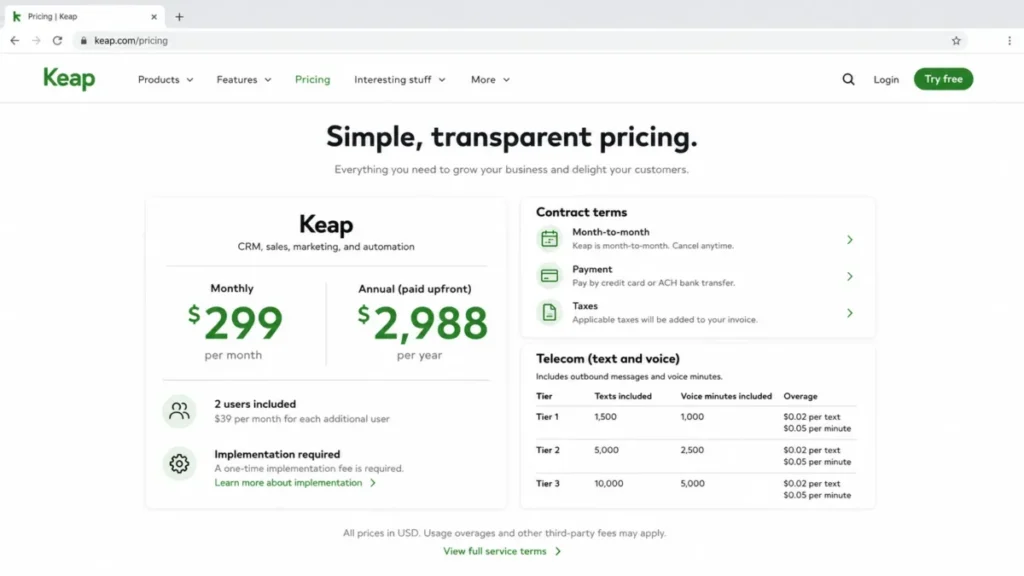Open Learn more about implementation link
The width and height of the screenshot is (1024, 576).
point(295,483)
